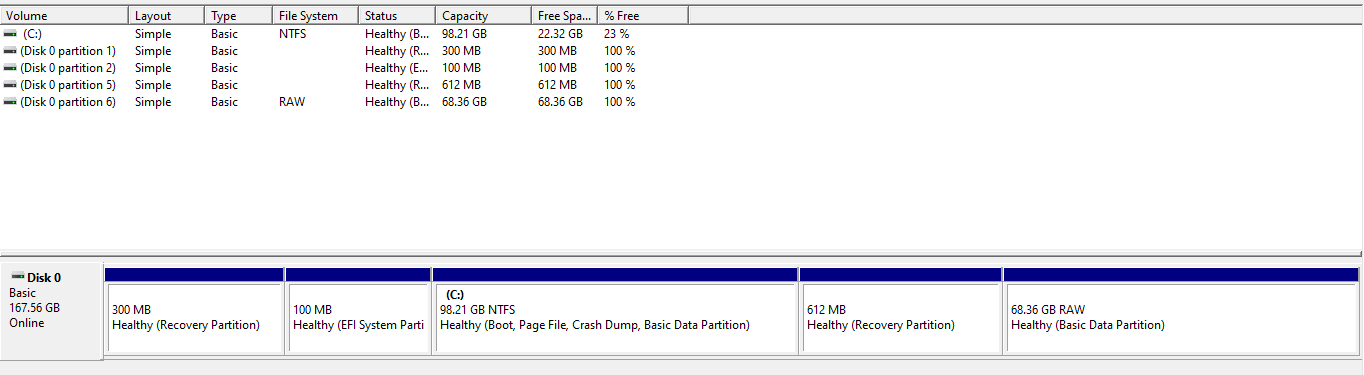Click the 22.32 GB free space cell

click(x=560, y=34)
